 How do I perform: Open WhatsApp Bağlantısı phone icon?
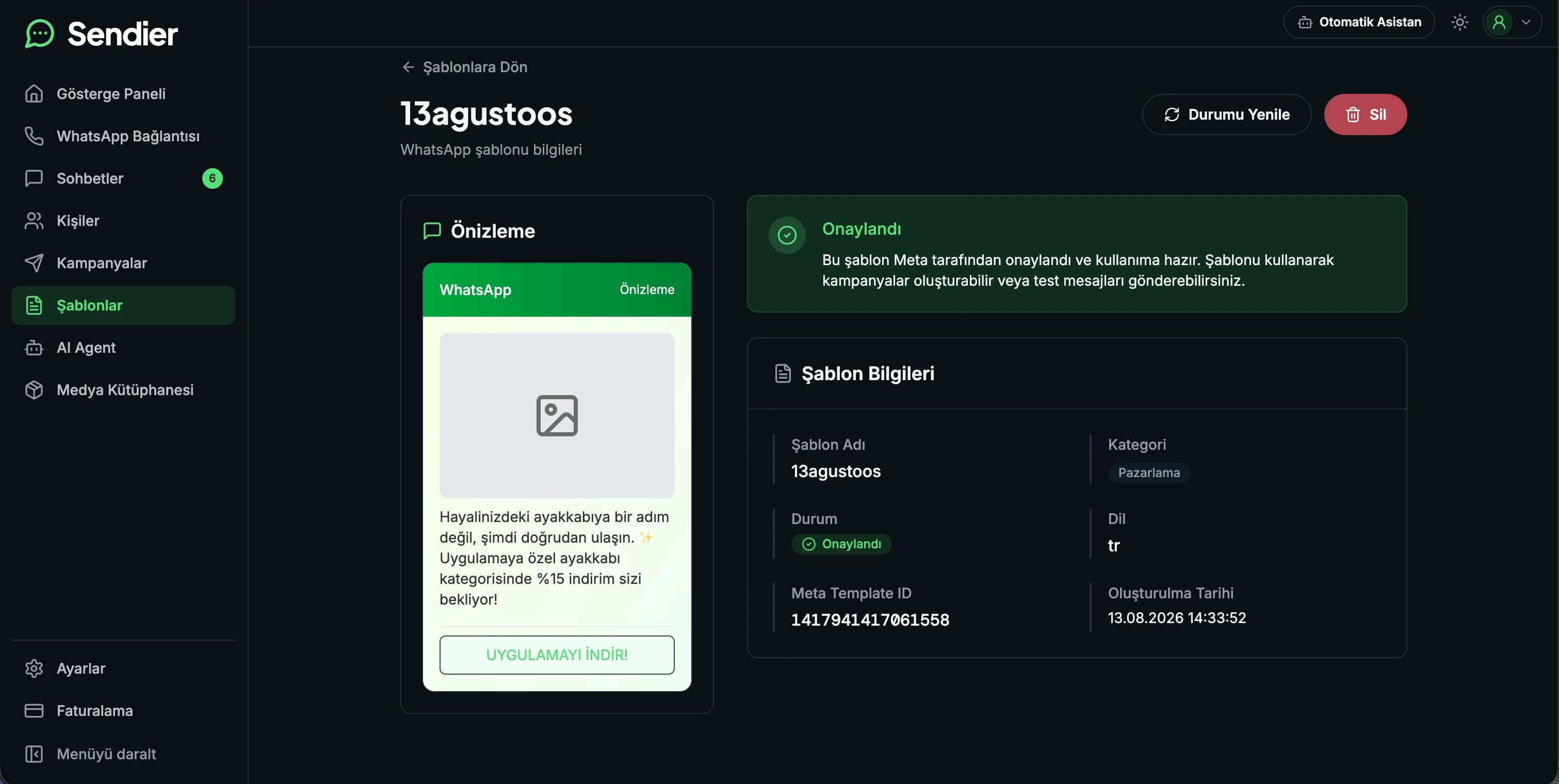point(34,136)
